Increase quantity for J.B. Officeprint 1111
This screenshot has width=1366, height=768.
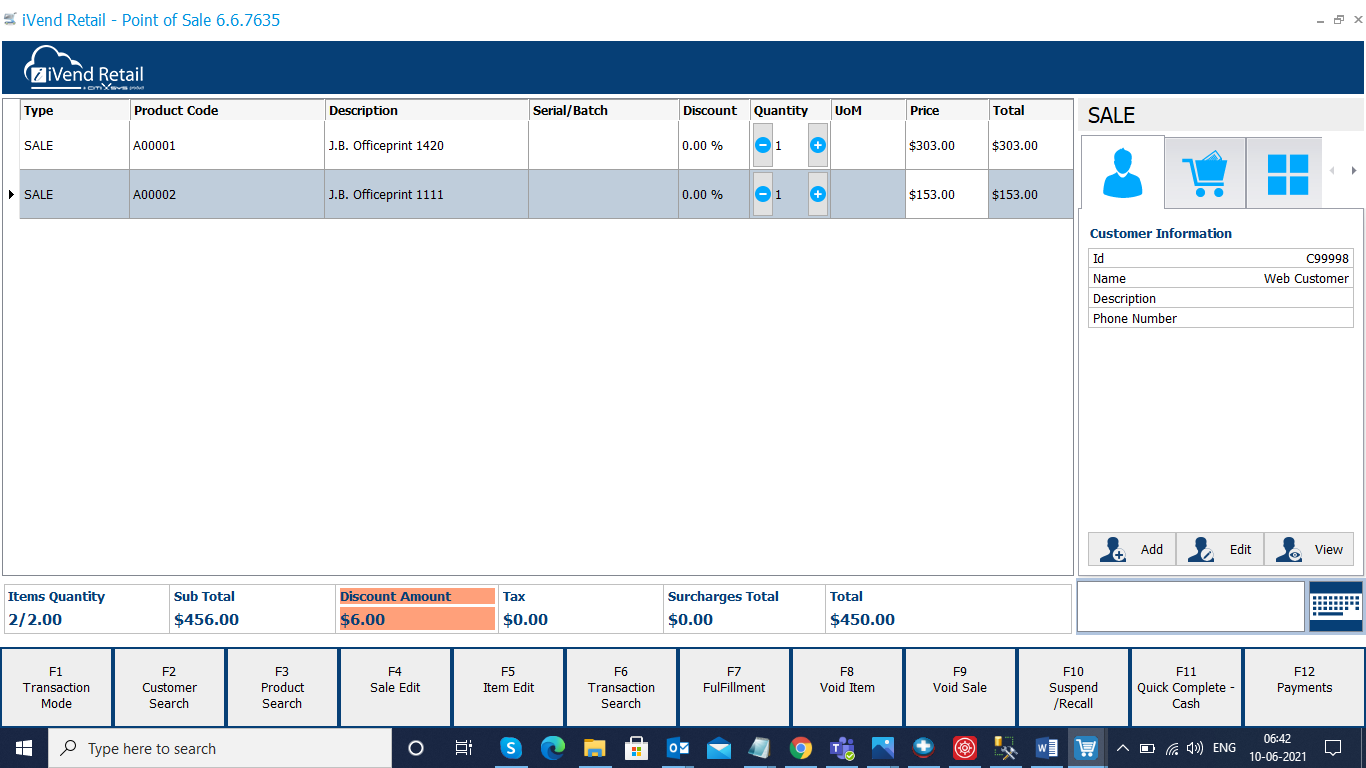[x=818, y=194]
